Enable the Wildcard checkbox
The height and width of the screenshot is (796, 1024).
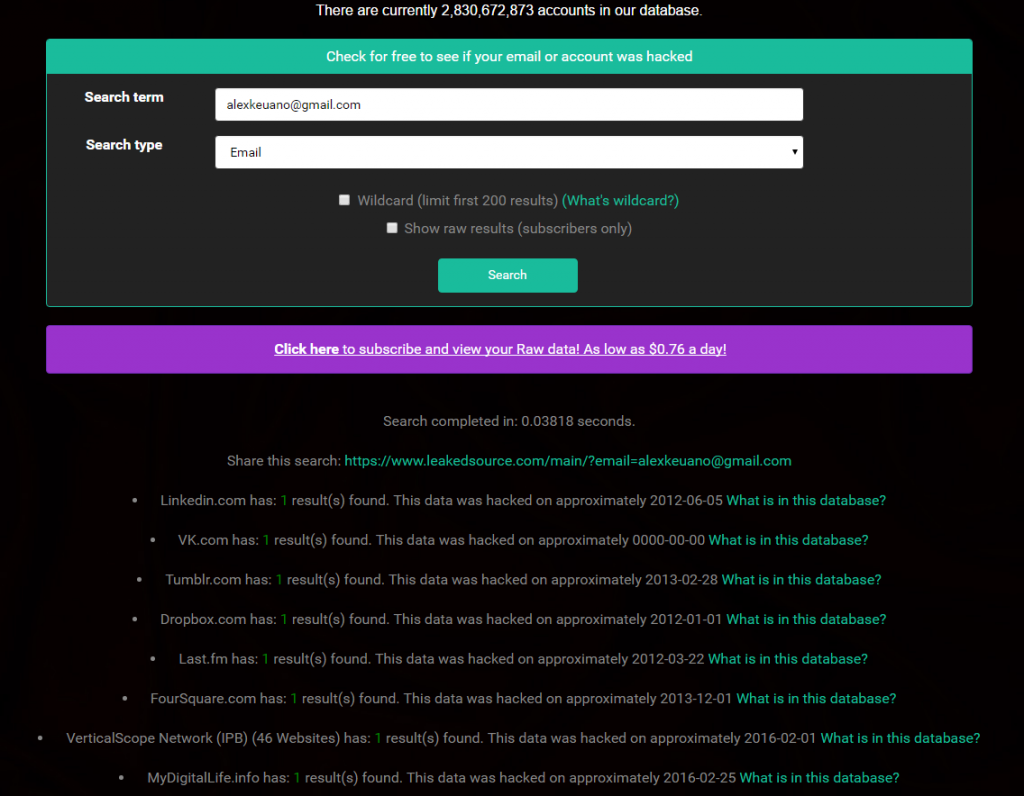(344, 200)
